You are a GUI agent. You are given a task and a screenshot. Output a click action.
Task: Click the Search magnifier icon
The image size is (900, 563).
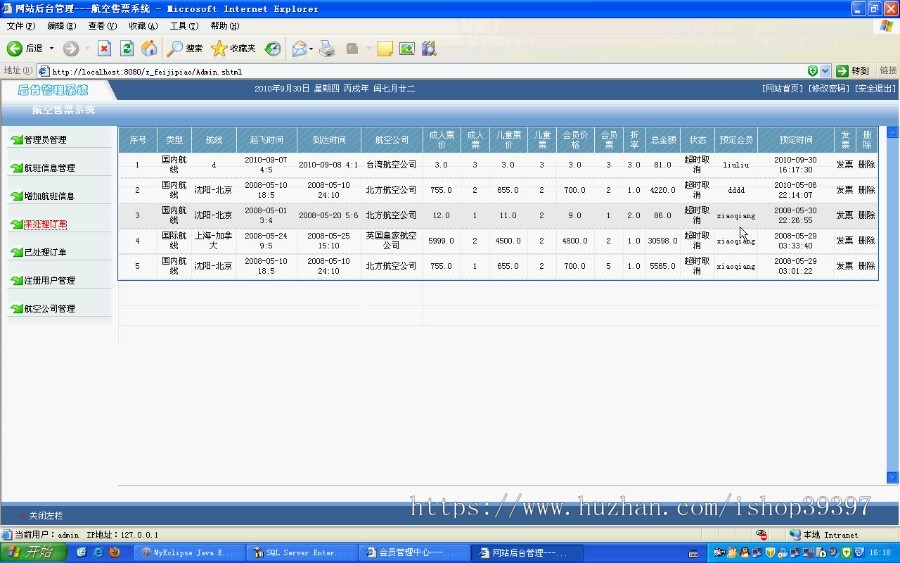point(174,49)
